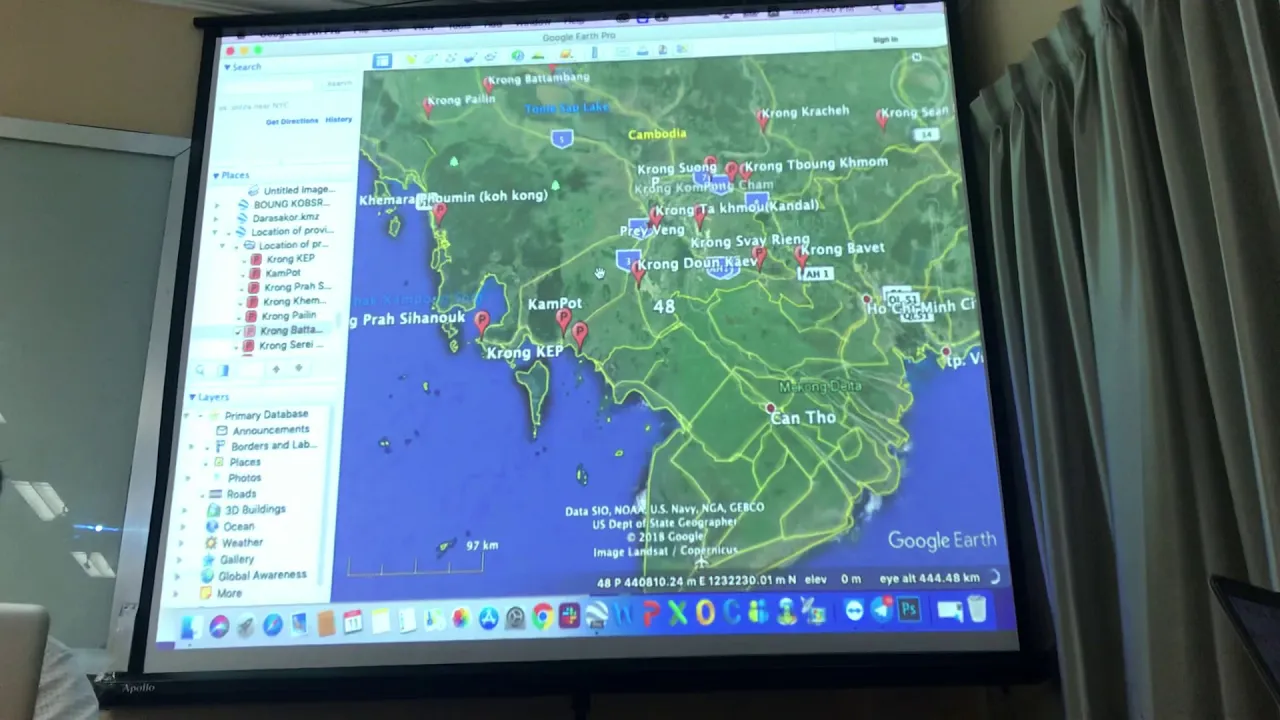
Task: Click the compass North indicator on the map
Action: 917,57
